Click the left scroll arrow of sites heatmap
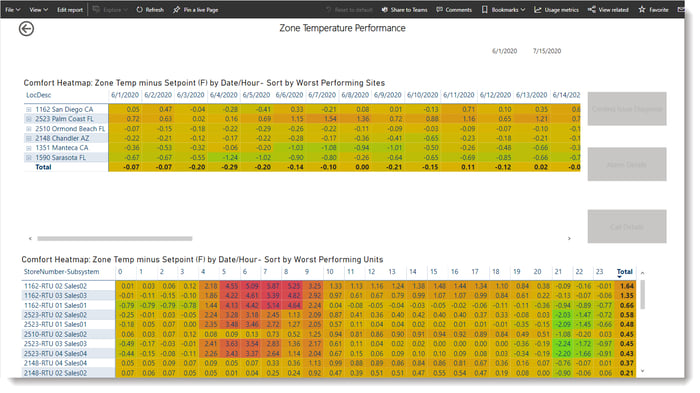The height and width of the screenshot is (393, 700). [x=30, y=238]
